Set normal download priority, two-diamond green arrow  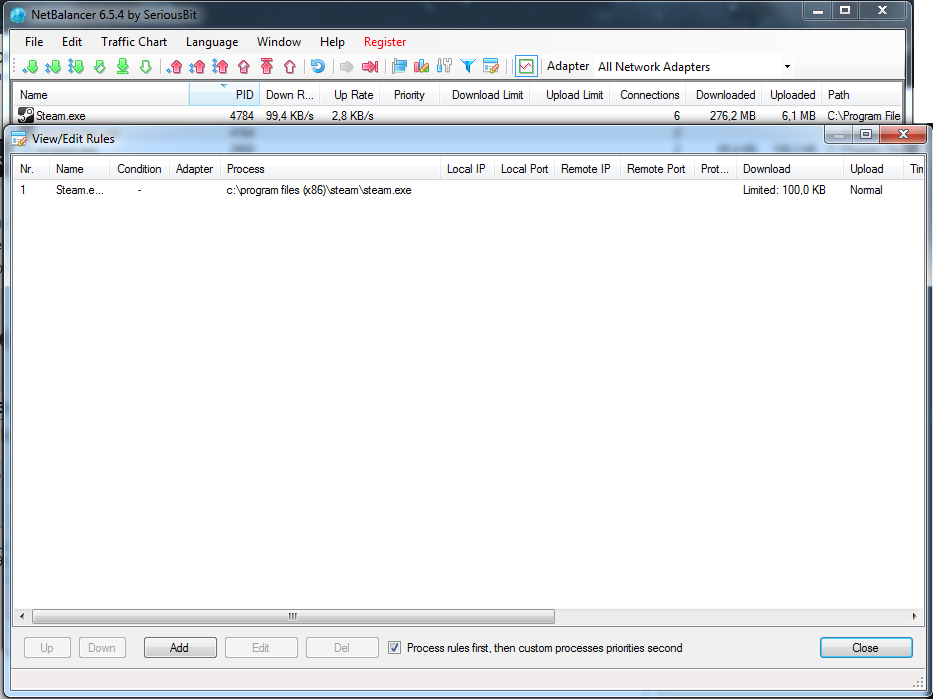click(53, 67)
